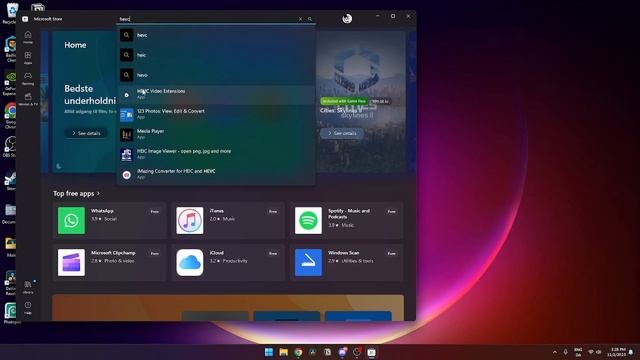Open HEVC Video Extensions app result
This screenshot has width=640, height=360.
click(x=216, y=94)
